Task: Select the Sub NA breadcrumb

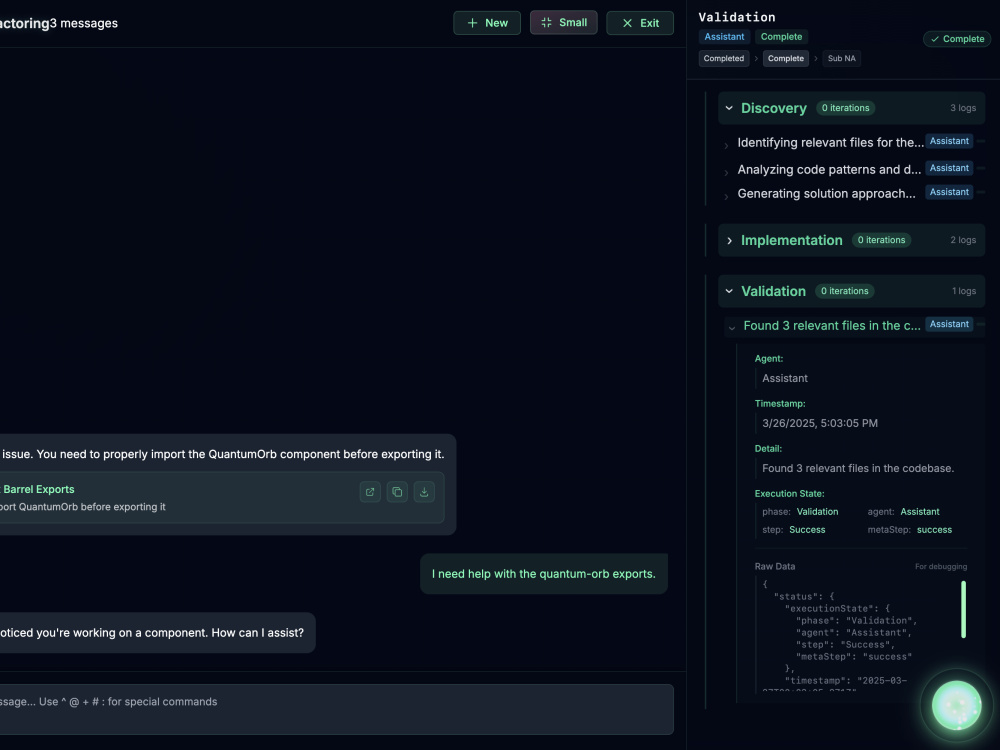Action: pos(841,59)
